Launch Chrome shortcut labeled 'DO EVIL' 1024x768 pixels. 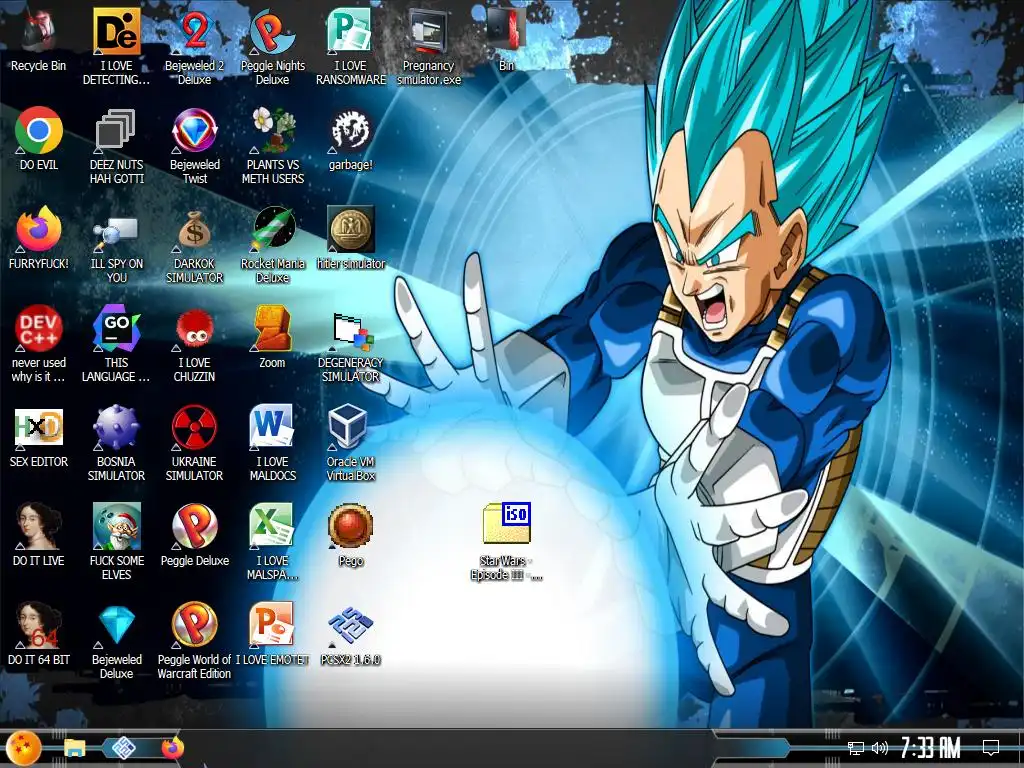coord(39,130)
